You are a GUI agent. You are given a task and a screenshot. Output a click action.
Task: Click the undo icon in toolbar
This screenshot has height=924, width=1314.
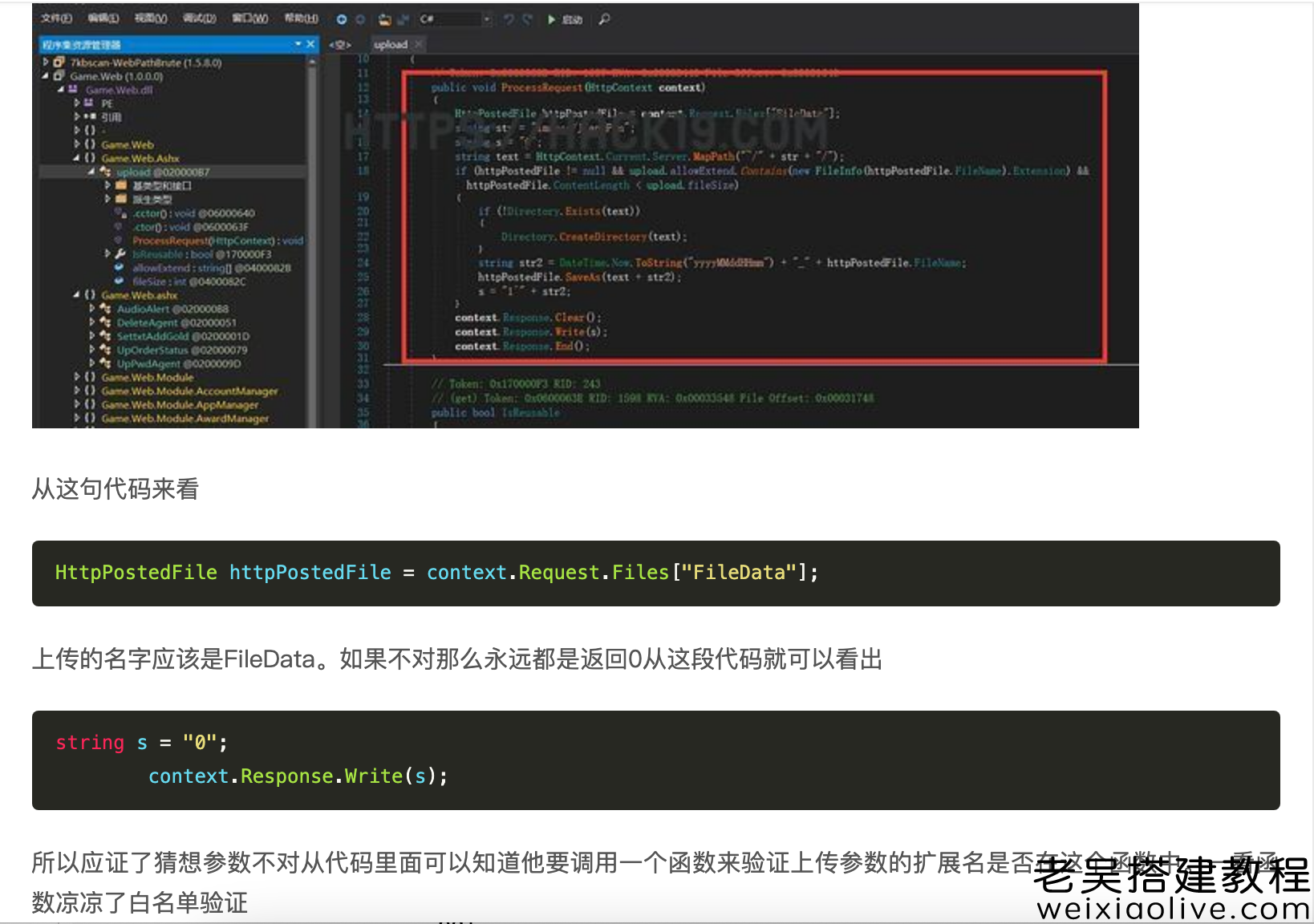(x=509, y=19)
